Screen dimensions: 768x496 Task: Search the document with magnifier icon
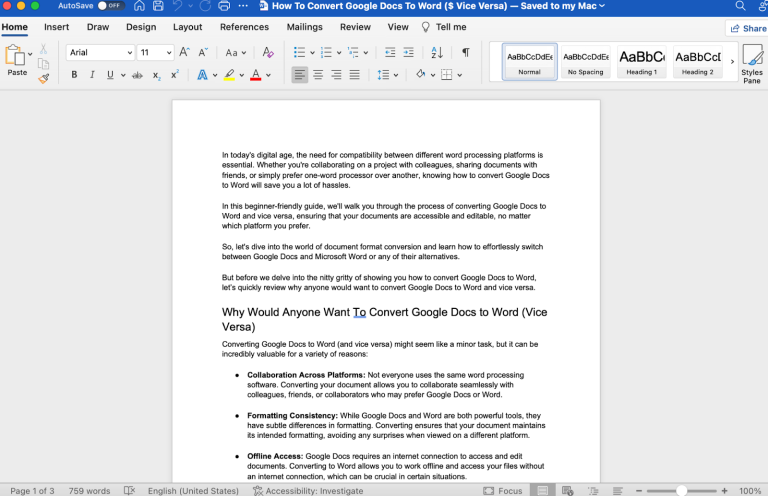(x=740, y=6)
